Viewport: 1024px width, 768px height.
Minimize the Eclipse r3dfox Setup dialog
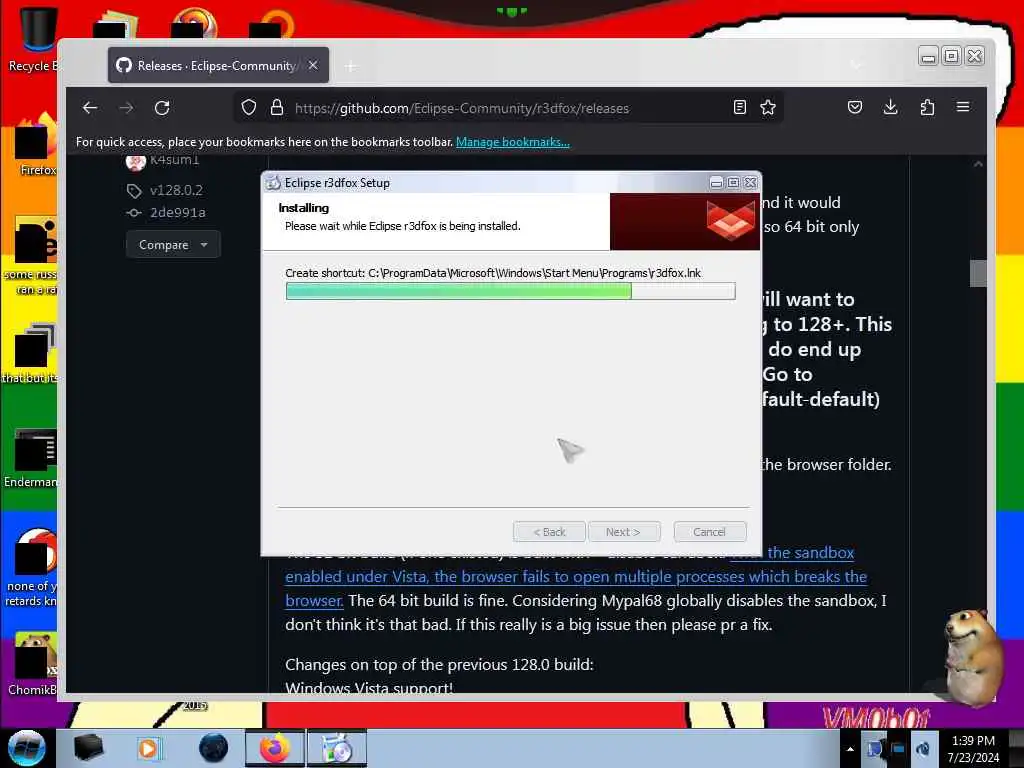[x=716, y=183]
